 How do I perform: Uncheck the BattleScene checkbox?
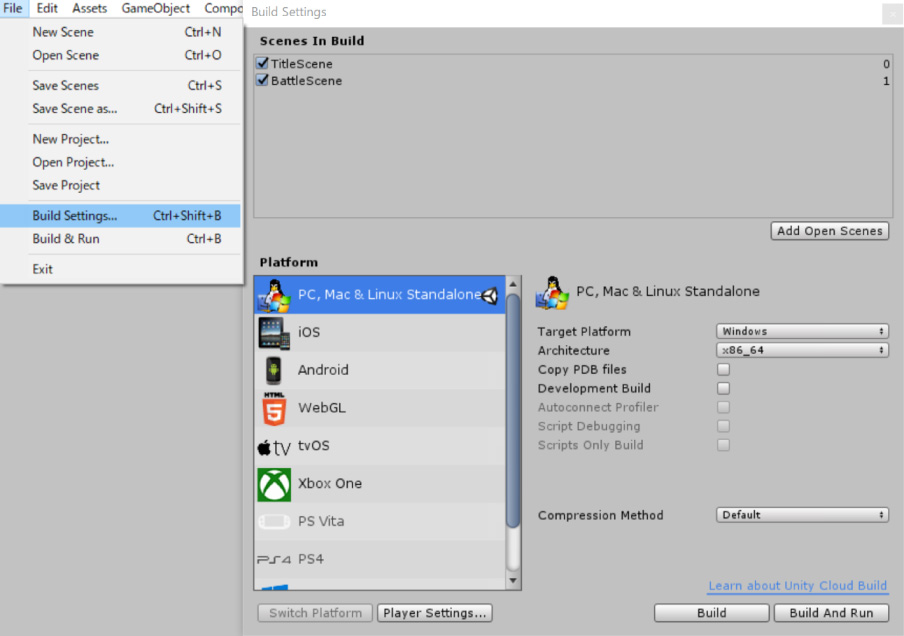(262, 80)
